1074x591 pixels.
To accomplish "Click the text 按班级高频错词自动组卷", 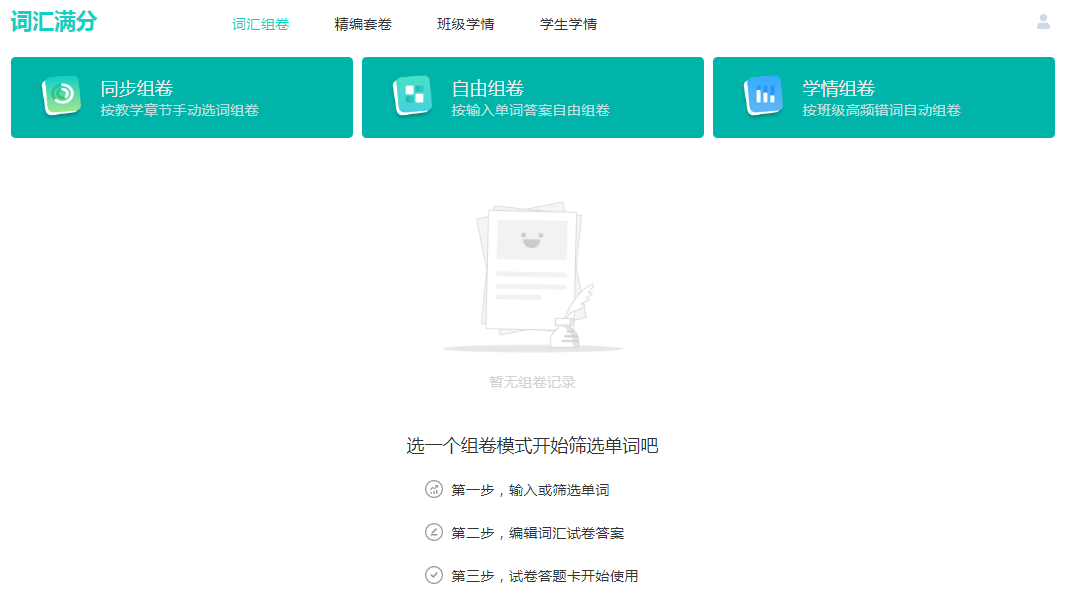I will (882, 110).
